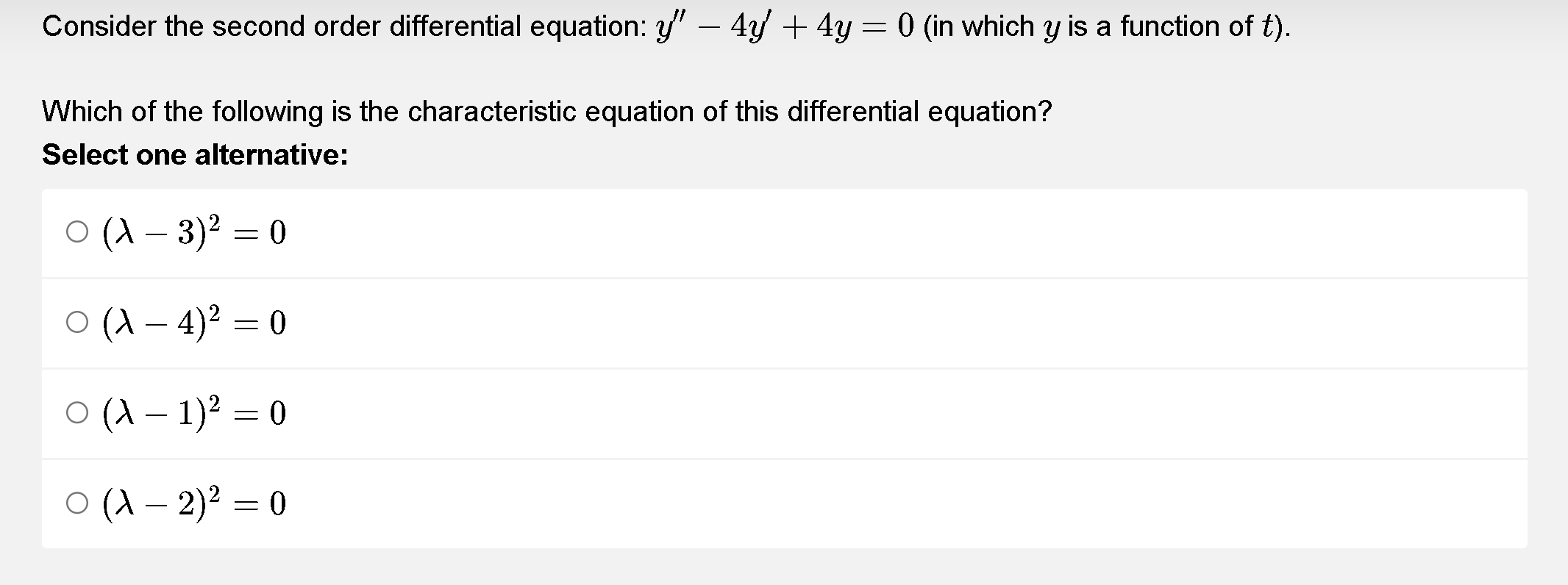This screenshot has width=1568, height=585.
Task: Click the empty circle beside (λ − 3)² = 0
Action: click(76, 234)
